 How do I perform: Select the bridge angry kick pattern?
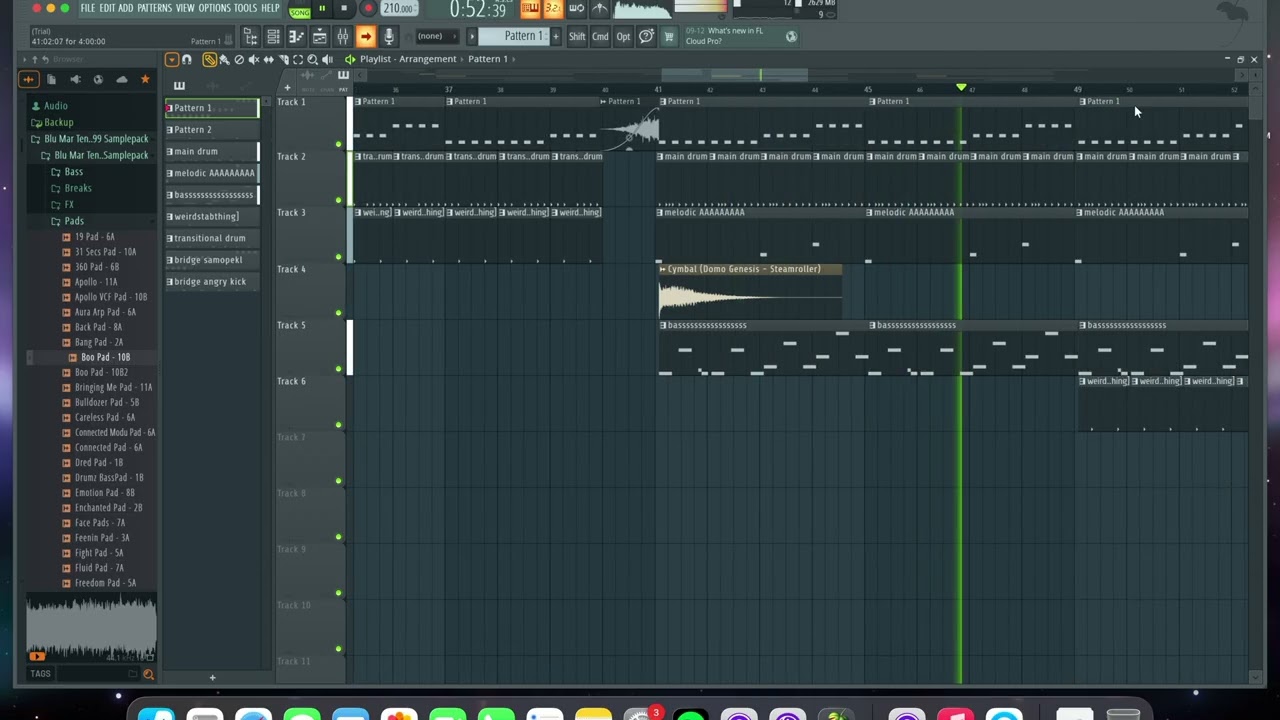tap(210, 282)
